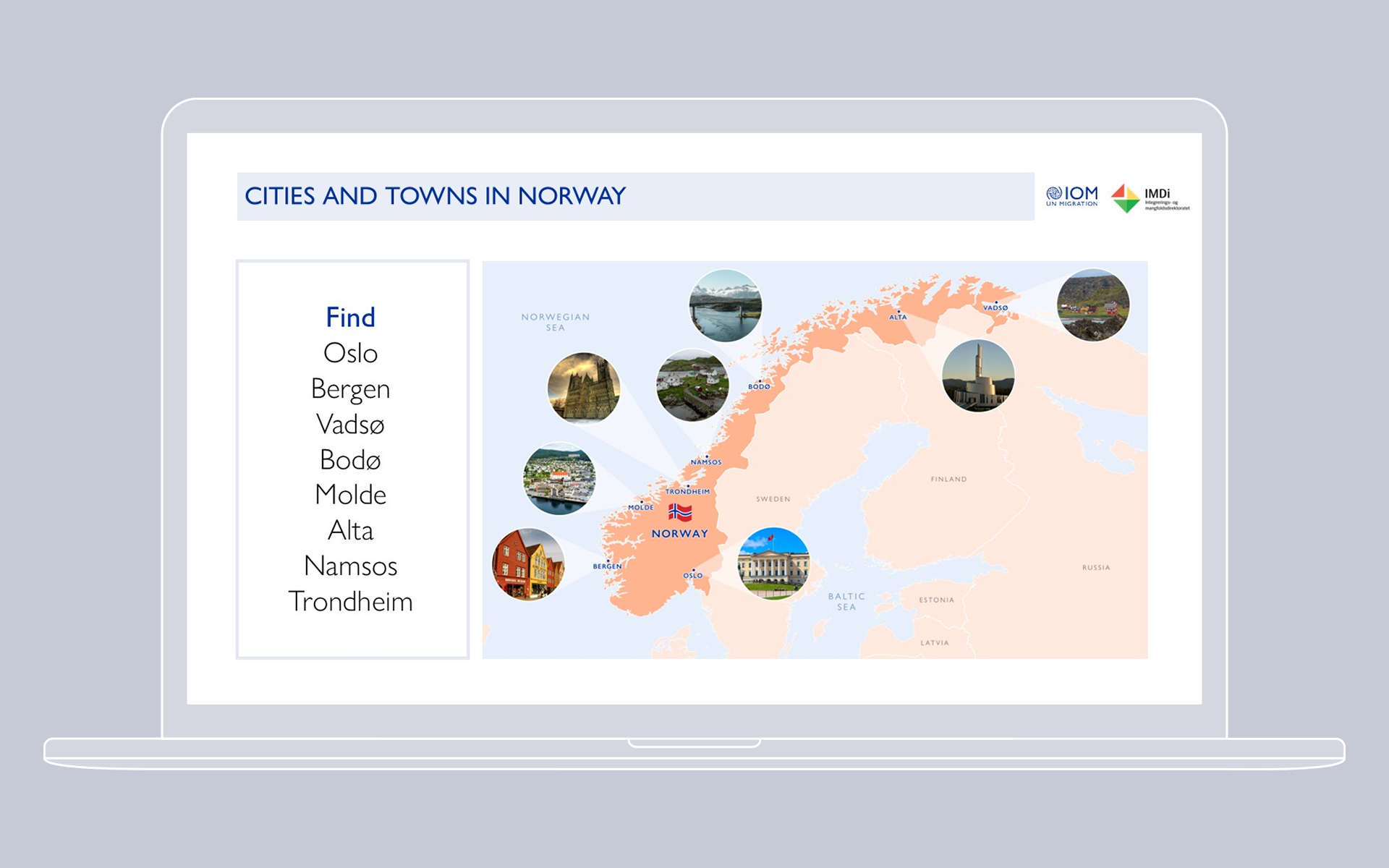Screen dimensions: 1389x868
Task: Click the Molde harbor town photo
Action: pos(559,478)
